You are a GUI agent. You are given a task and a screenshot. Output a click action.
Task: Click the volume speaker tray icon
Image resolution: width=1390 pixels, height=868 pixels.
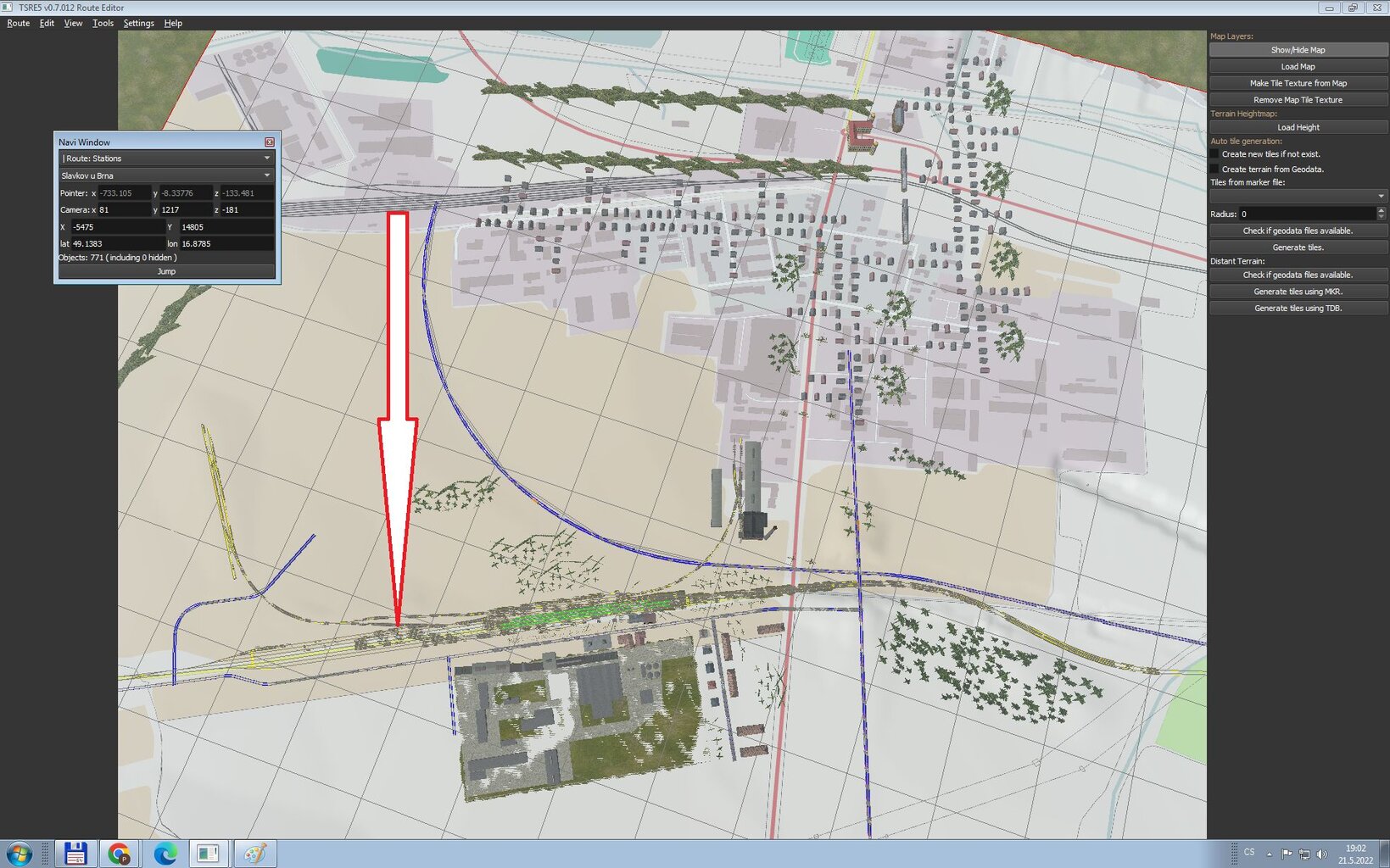coord(1321,854)
